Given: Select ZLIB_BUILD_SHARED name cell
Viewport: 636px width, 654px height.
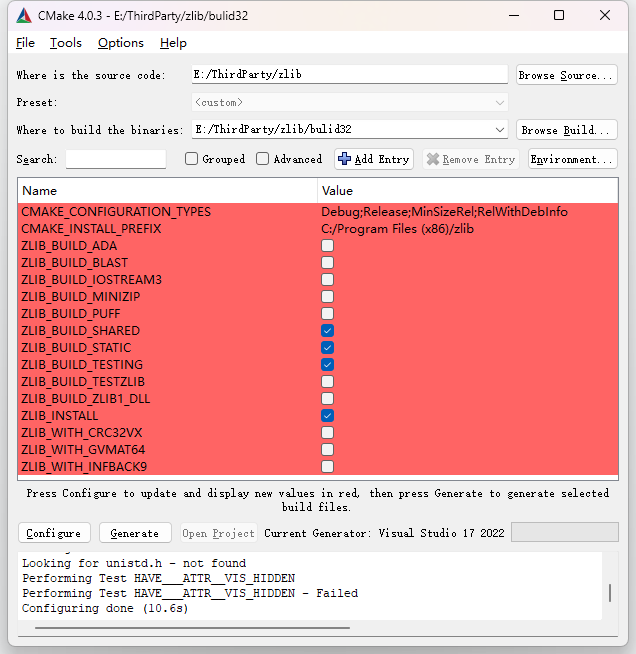Looking at the screenshot, I should tap(80, 331).
